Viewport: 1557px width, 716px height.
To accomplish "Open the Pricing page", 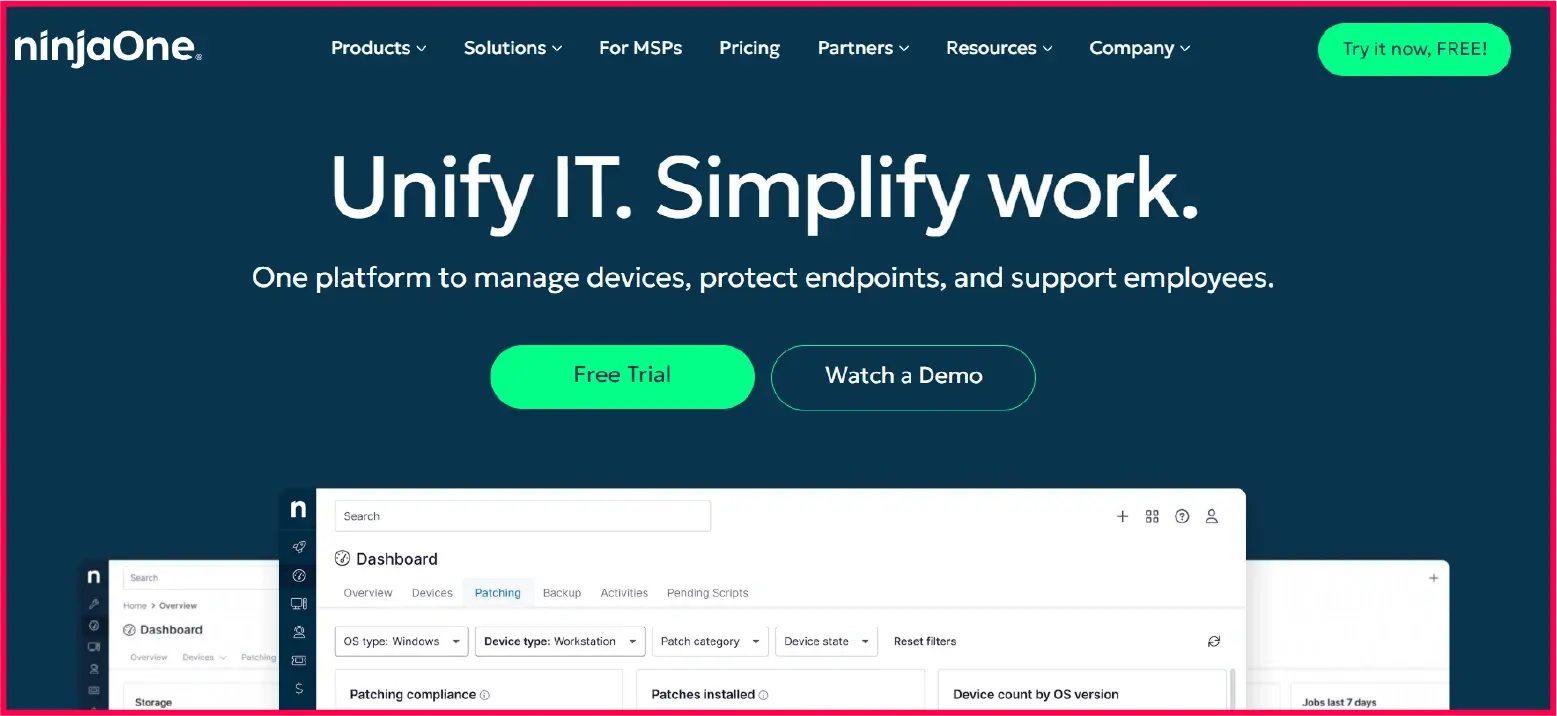I will click(x=750, y=48).
